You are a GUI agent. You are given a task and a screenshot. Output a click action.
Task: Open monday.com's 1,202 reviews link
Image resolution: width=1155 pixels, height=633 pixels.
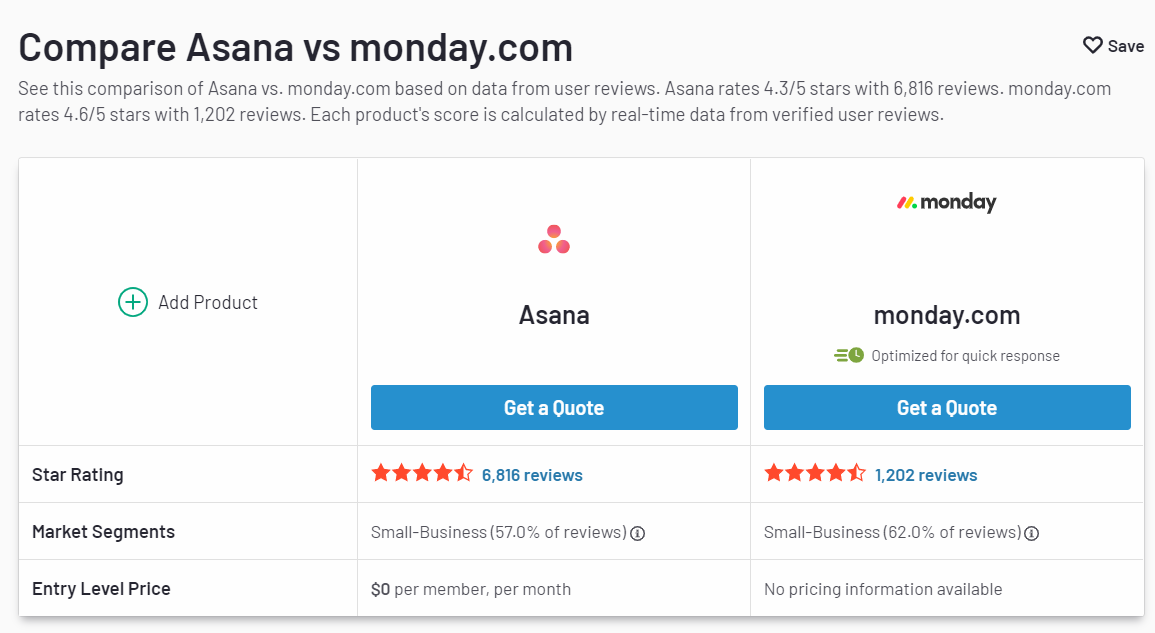pos(926,475)
